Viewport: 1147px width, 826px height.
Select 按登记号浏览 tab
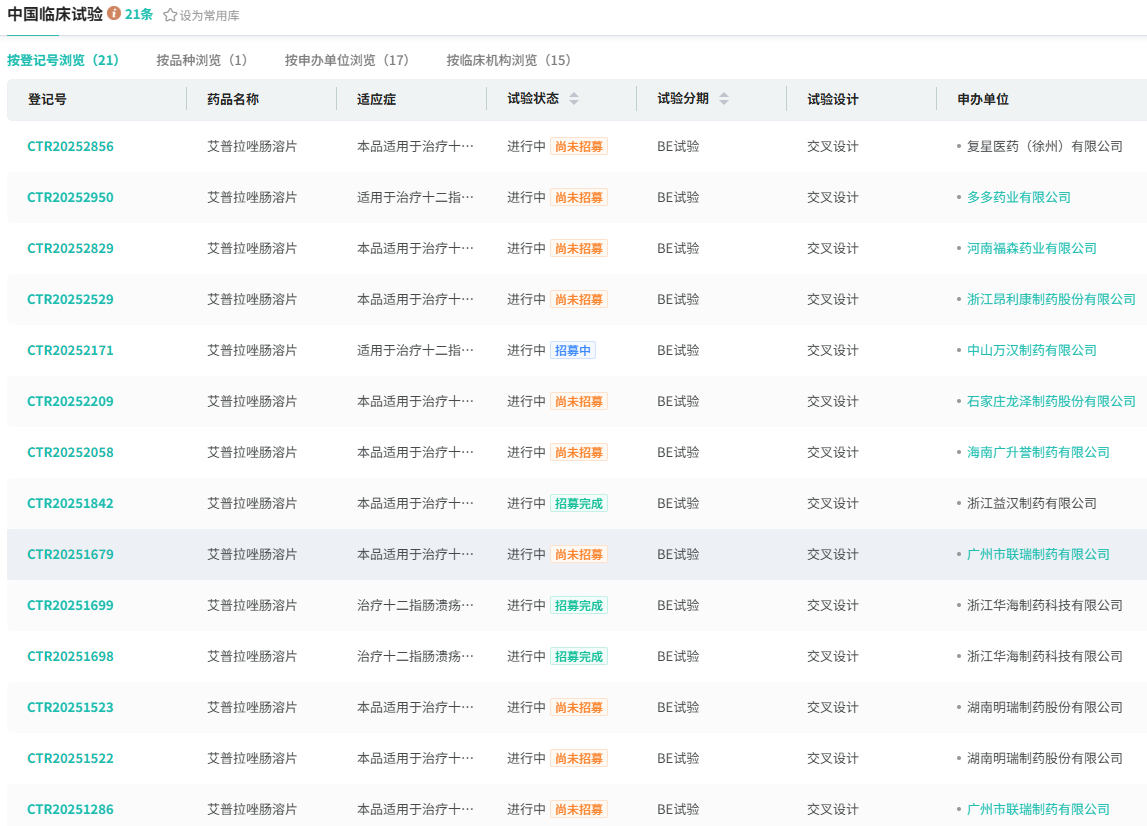point(63,60)
